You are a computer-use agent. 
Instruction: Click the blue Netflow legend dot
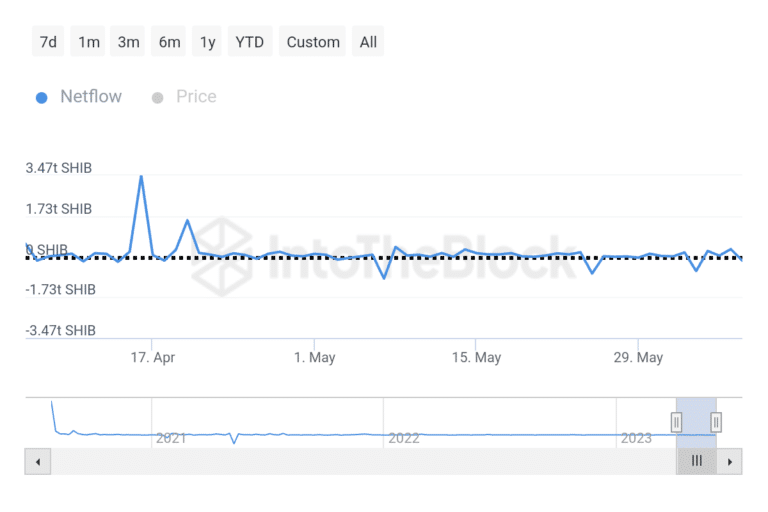tap(42, 98)
